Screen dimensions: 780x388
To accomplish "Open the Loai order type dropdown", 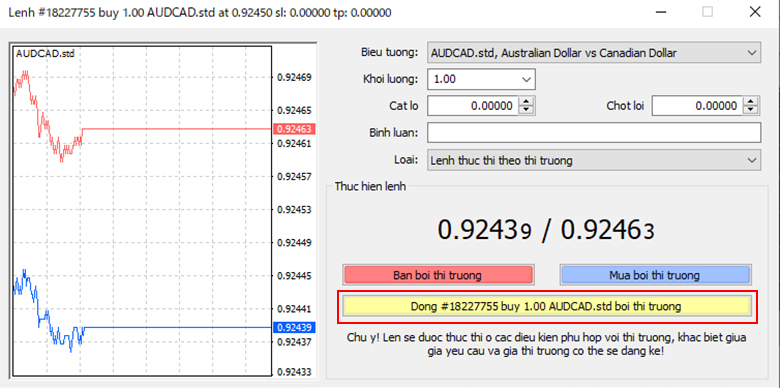I will coord(594,161).
